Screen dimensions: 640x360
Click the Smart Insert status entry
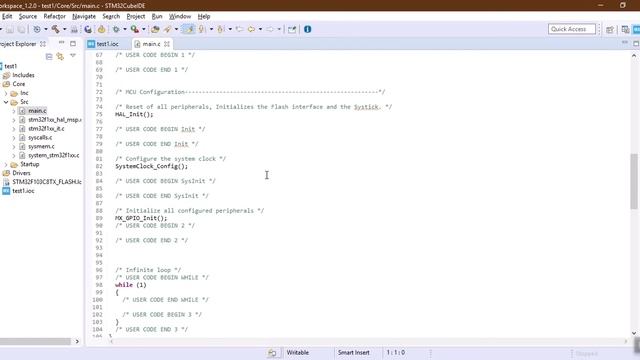(x=353, y=353)
